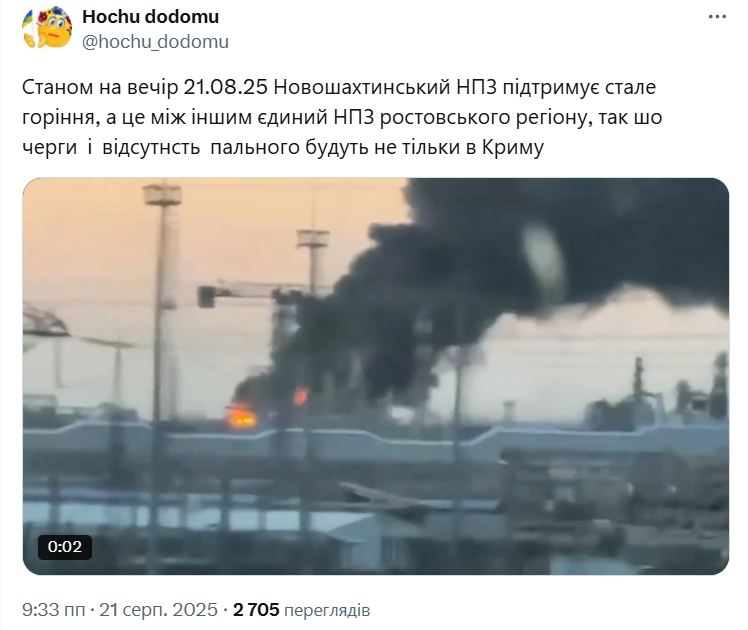Click the crane arm in the video frame
The width and height of the screenshot is (748, 630).
[x=248, y=291]
